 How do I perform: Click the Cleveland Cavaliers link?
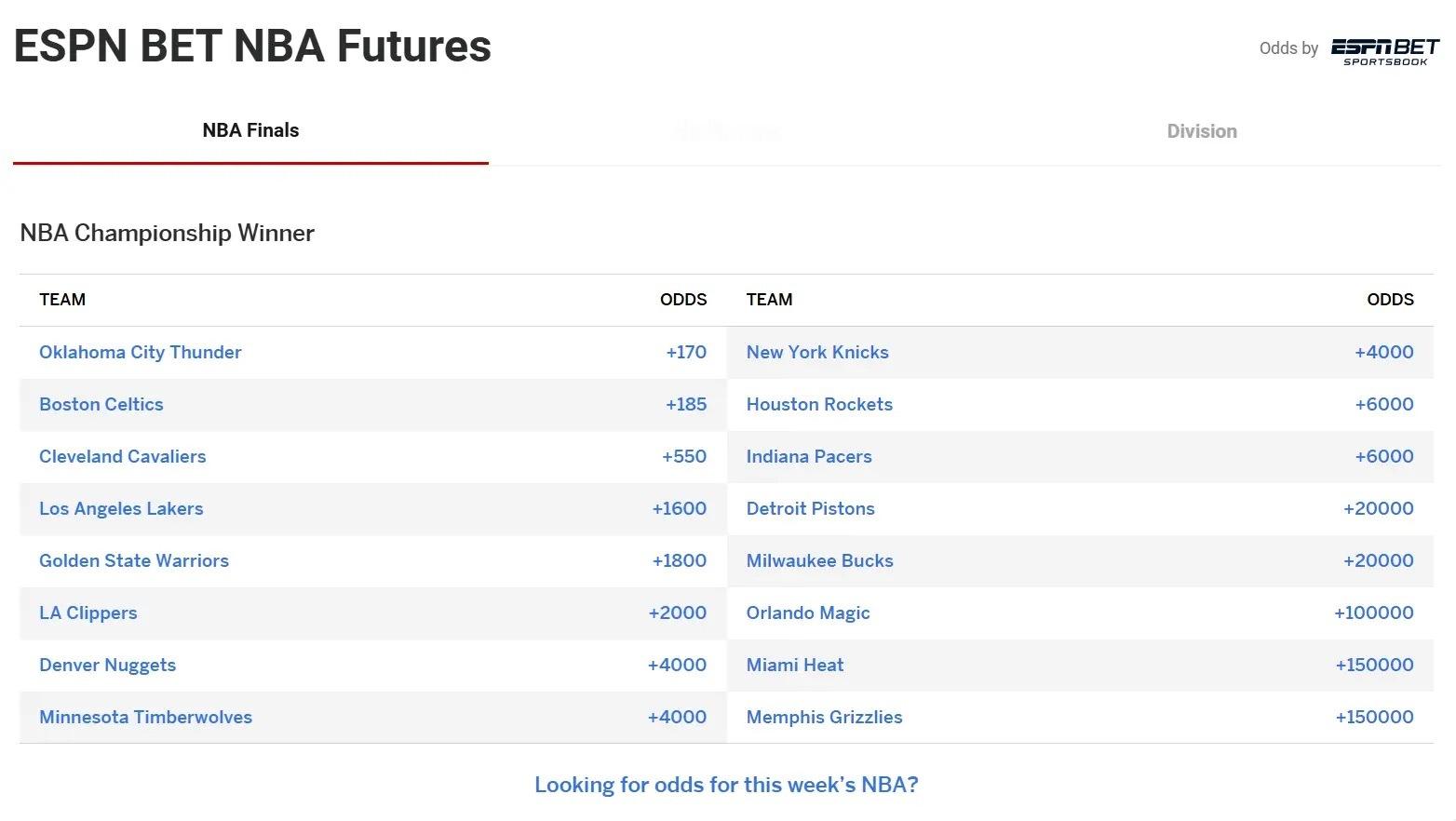122,456
